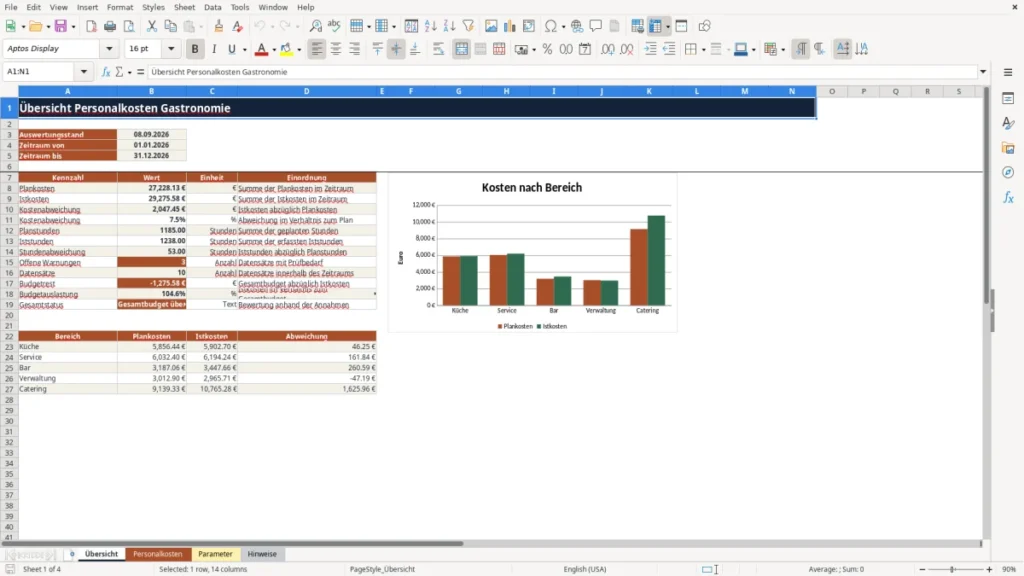Expand the Name Box dropdown
Screen dimensions: 1024x576
[x=84, y=72]
